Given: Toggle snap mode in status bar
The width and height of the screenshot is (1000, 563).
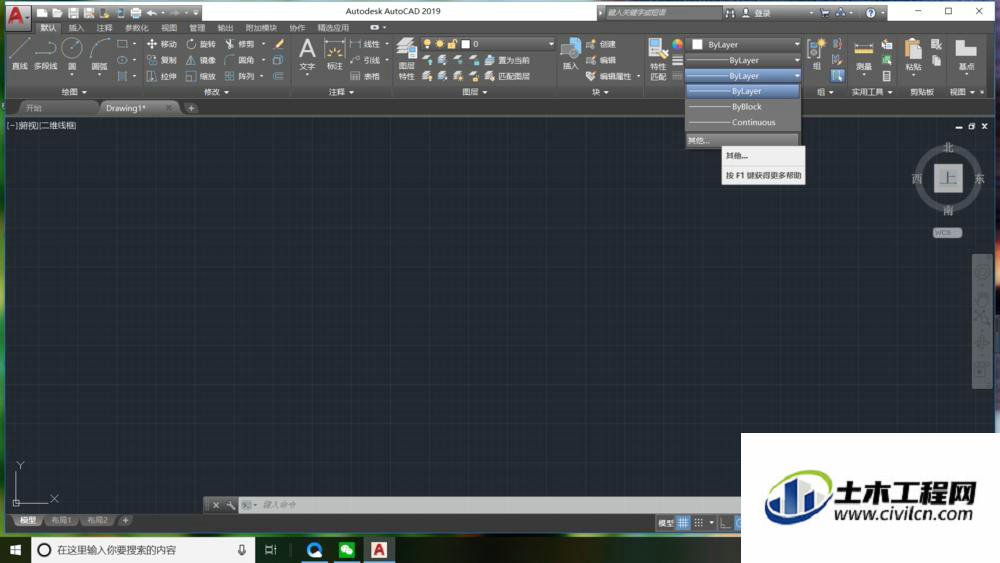Looking at the screenshot, I should tap(698, 523).
